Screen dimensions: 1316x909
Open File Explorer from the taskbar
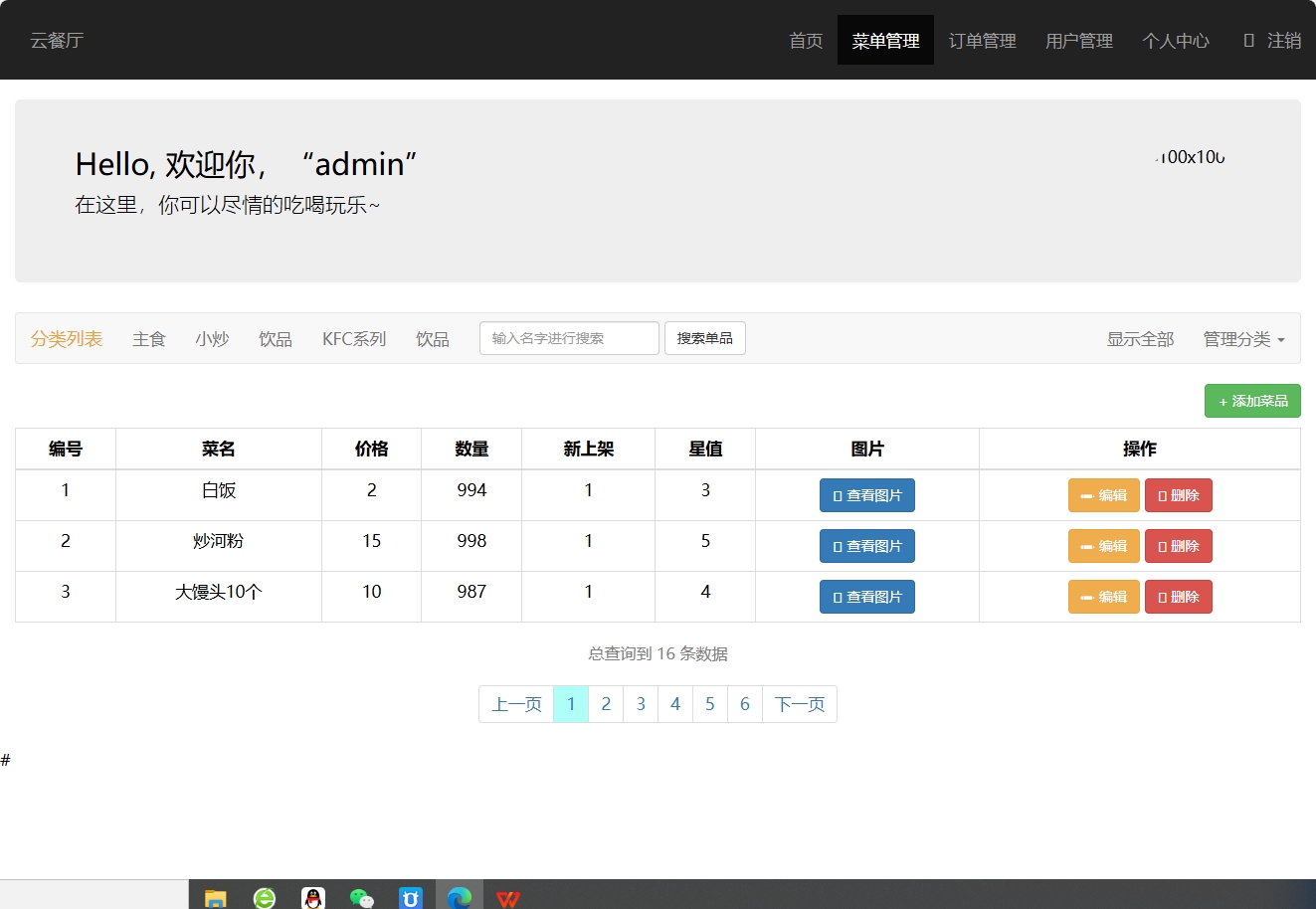(x=216, y=898)
